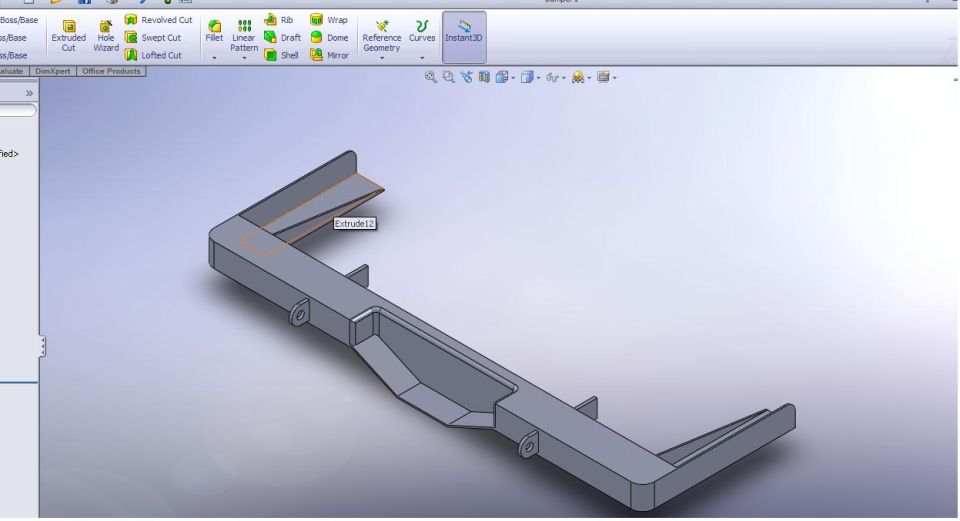Open the Apply Scene dropdown arrow
This screenshot has width=960, height=521.
(x=589, y=78)
